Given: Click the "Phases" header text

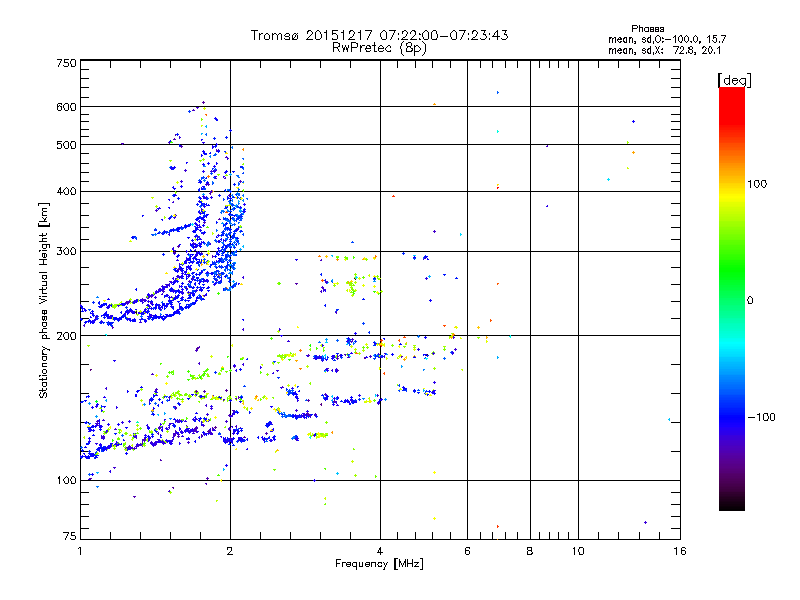Looking at the screenshot, I should click(x=647, y=29).
